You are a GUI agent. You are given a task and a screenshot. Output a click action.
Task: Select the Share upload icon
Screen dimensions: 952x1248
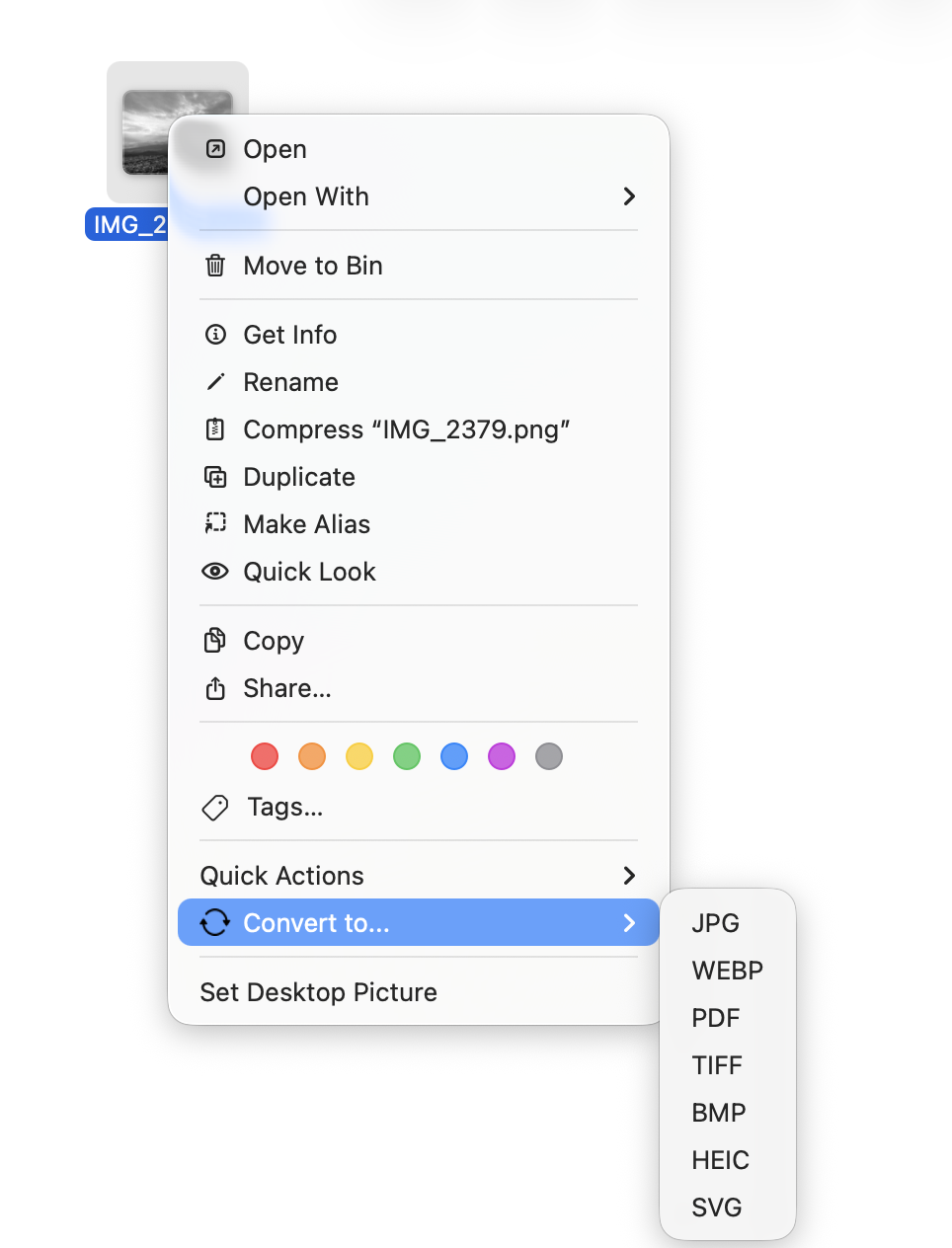(x=214, y=688)
